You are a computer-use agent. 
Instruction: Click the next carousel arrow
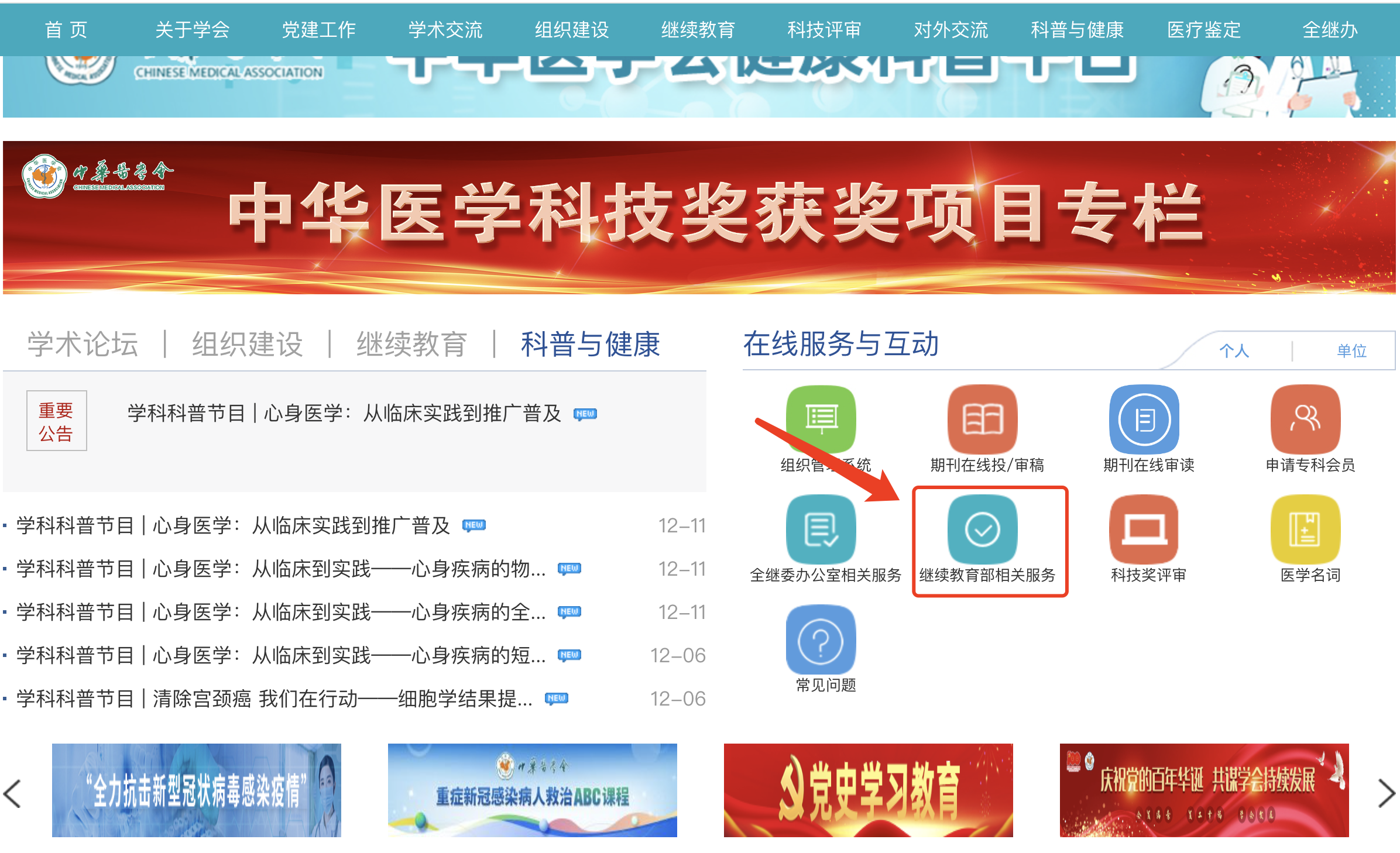pos(1386,793)
